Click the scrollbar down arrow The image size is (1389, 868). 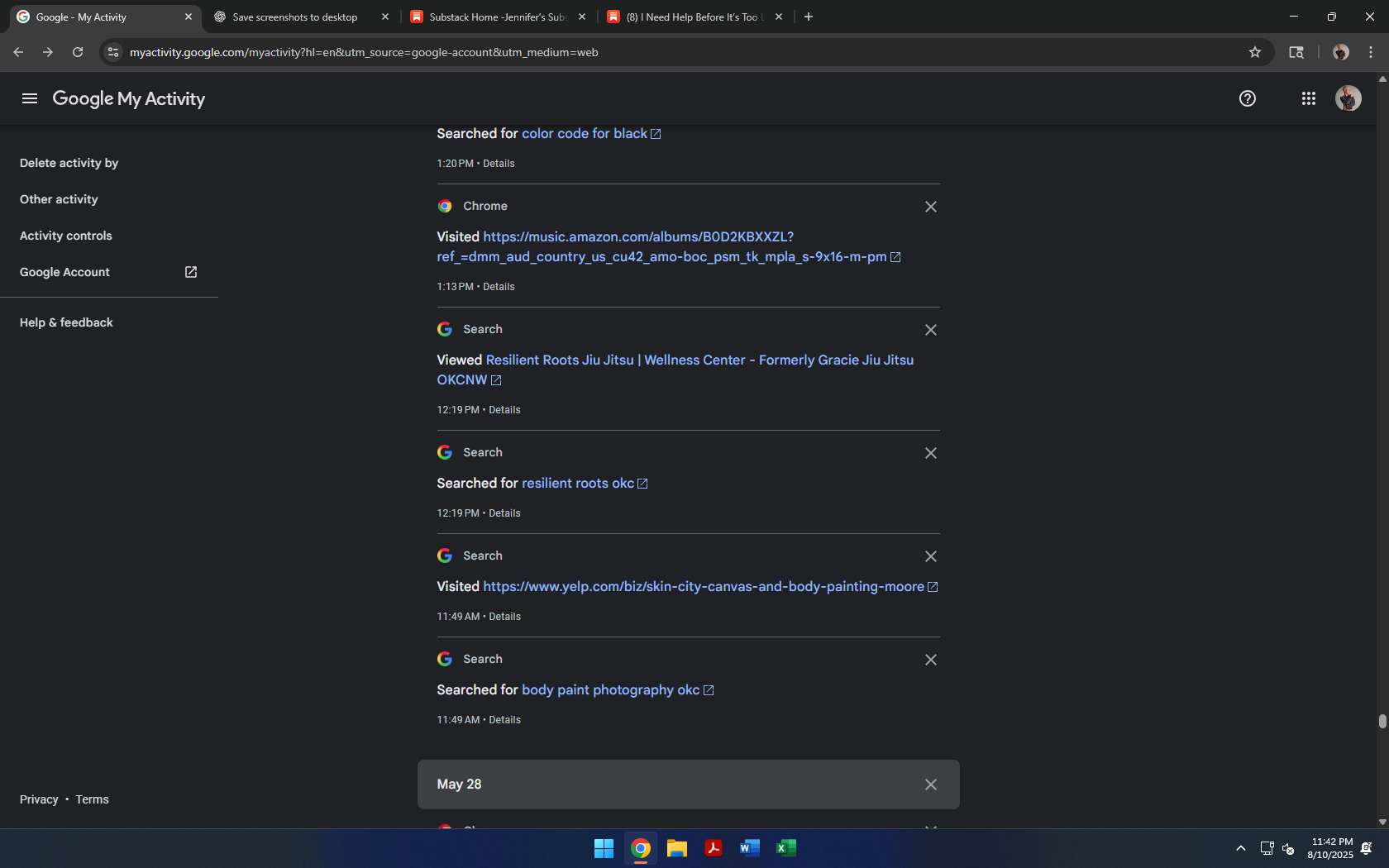[1382, 822]
